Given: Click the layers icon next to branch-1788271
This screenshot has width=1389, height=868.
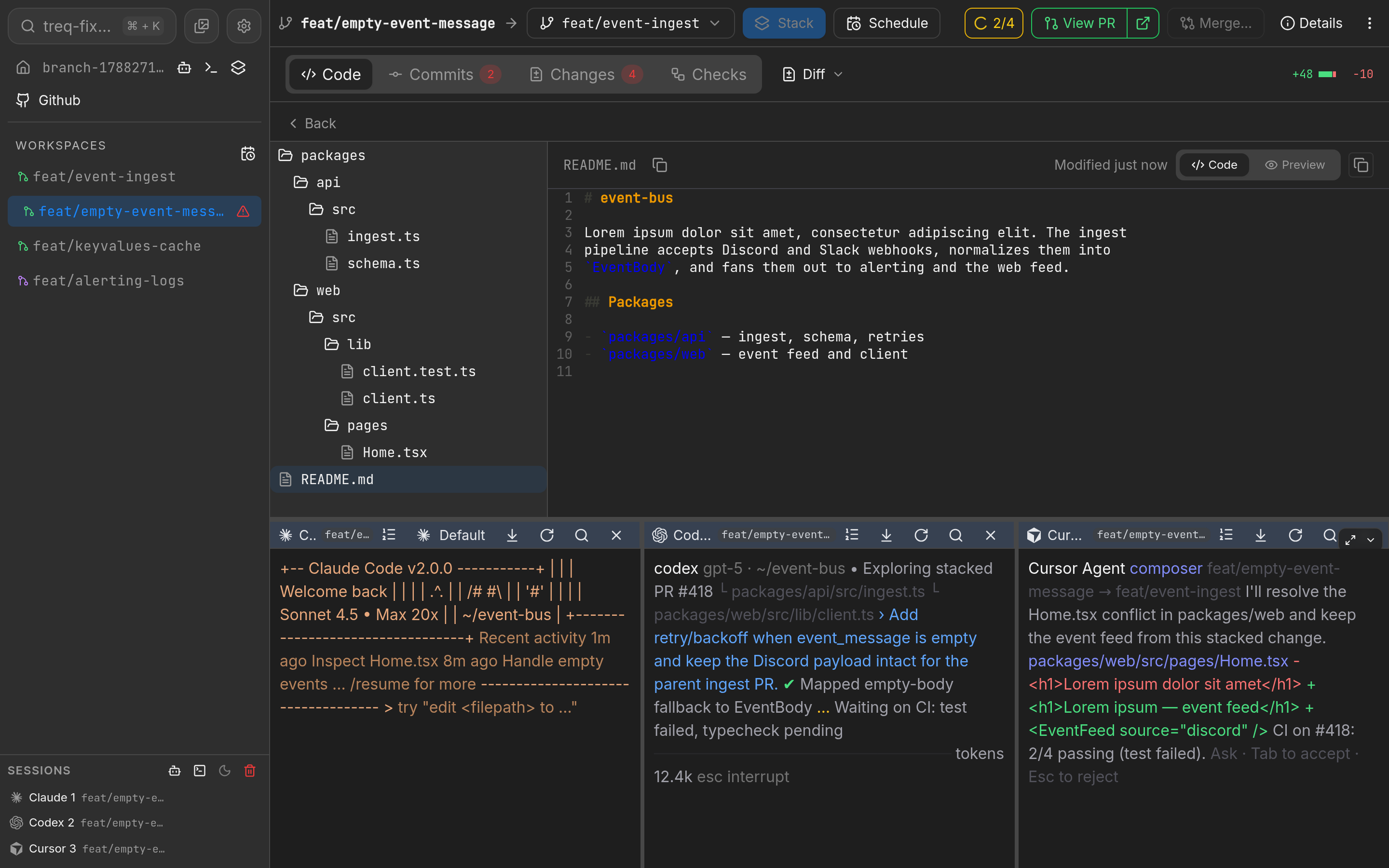Looking at the screenshot, I should pyautogui.click(x=238, y=68).
